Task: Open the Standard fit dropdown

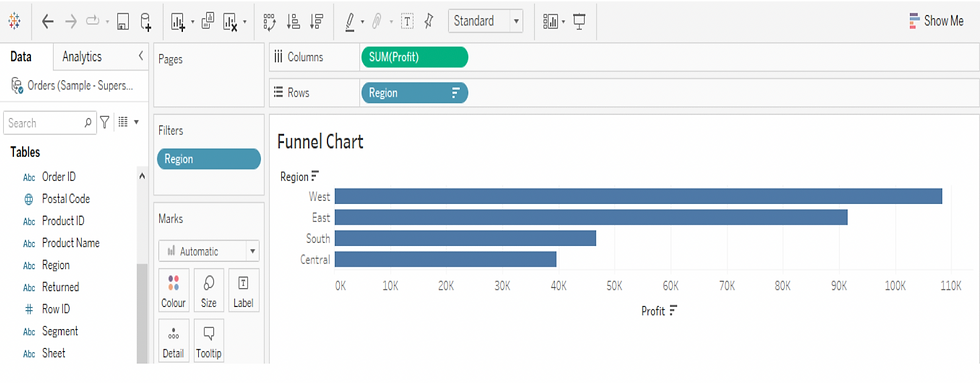Action: coord(486,21)
